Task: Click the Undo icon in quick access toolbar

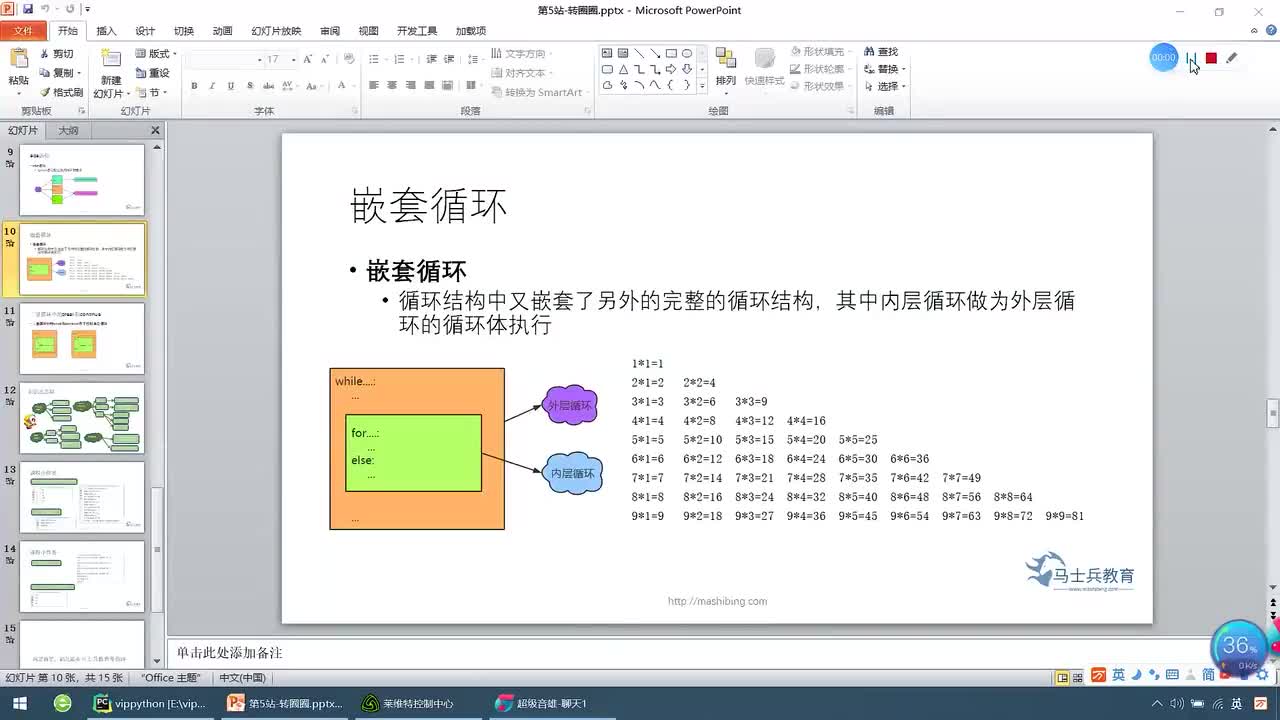Action: coord(45,9)
